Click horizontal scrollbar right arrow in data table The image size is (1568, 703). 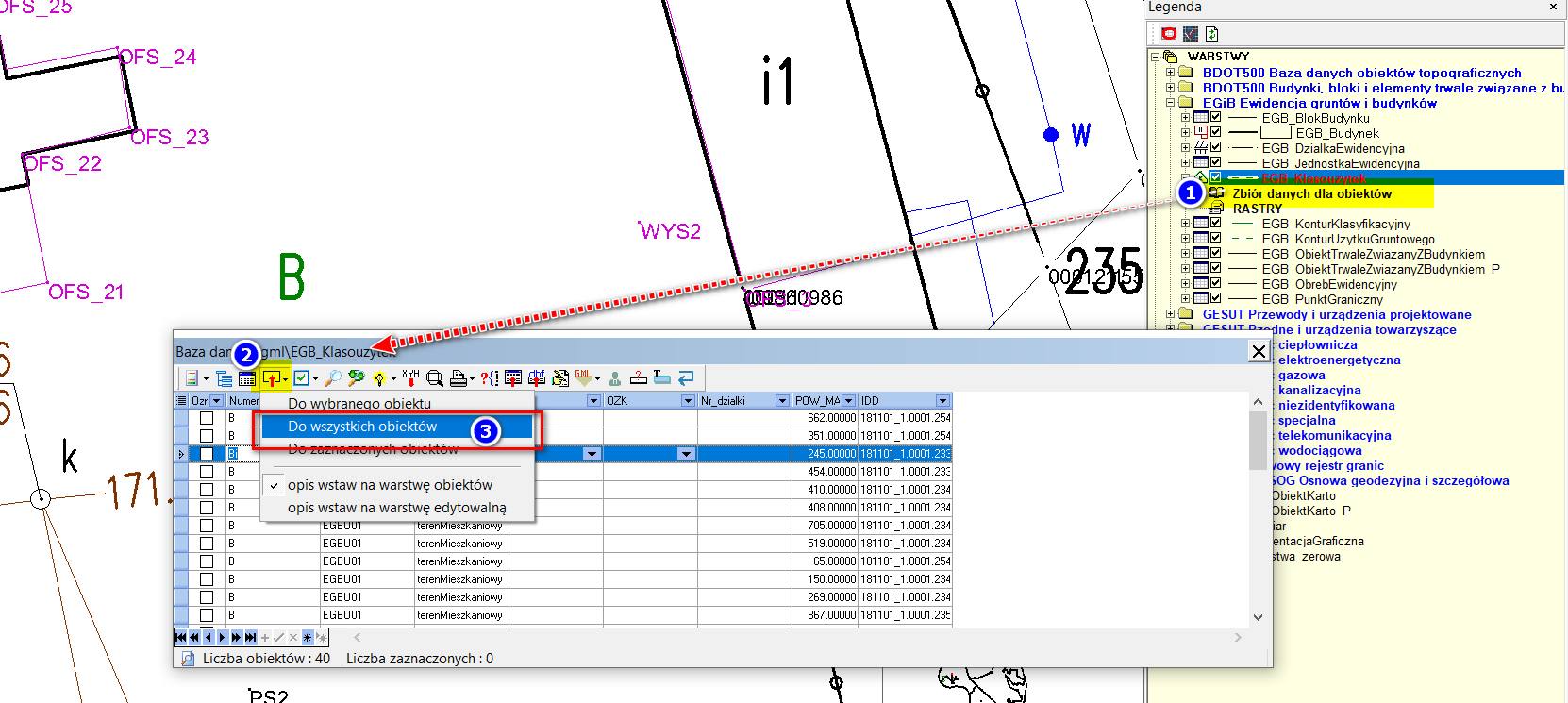tap(1238, 638)
